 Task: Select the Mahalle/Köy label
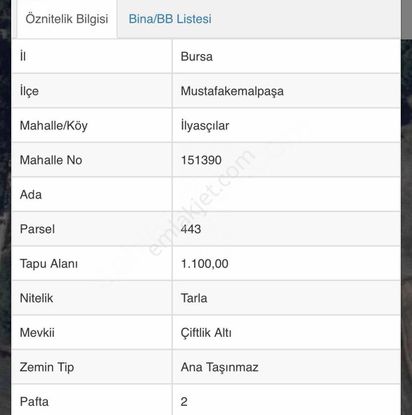pos(54,126)
